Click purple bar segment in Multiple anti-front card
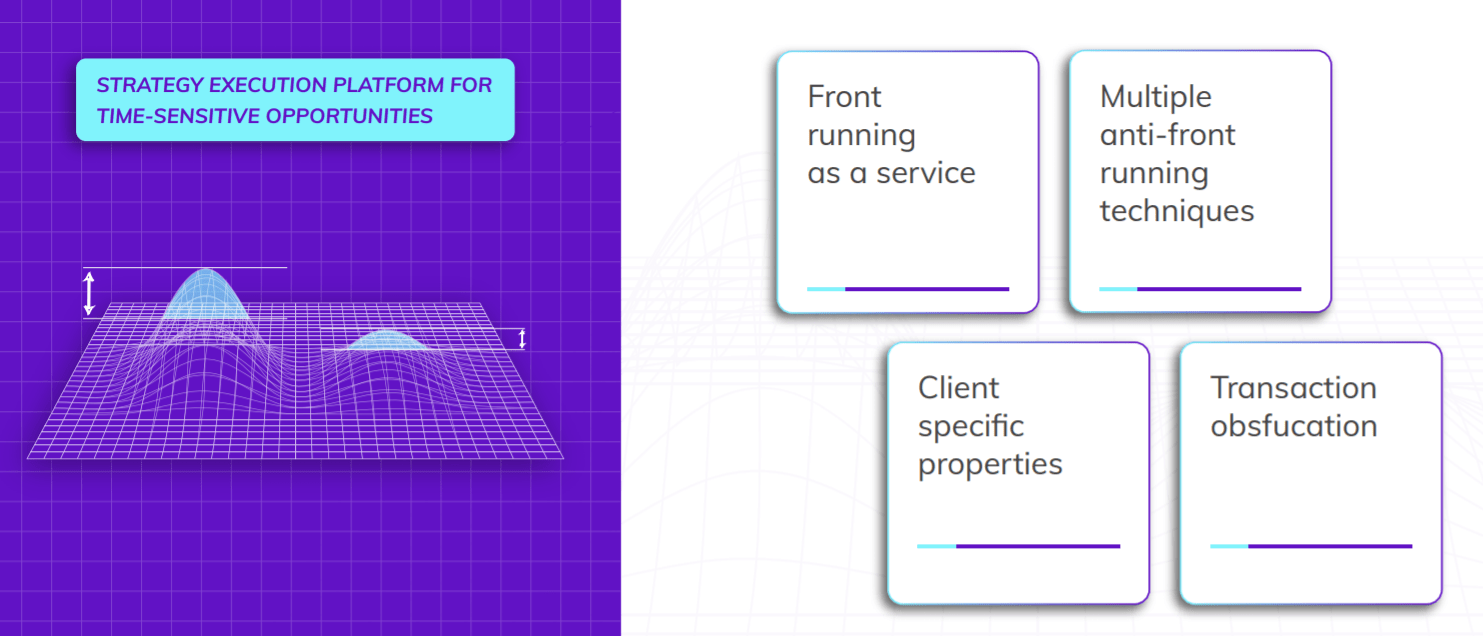This screenshot has height=636, width=1483. pos(1219,289)
